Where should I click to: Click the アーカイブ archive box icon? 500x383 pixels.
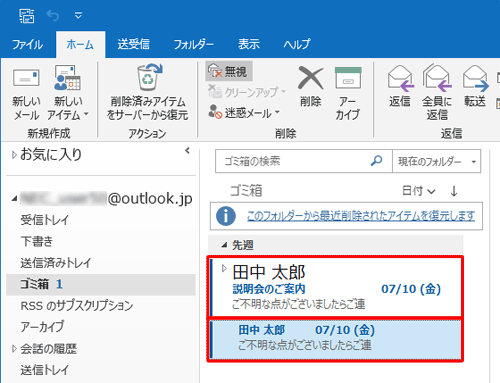click(x=348, y=78)
